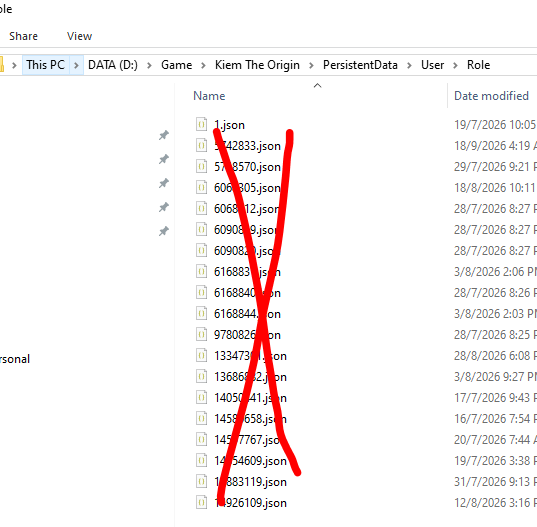Expand the chevron after PersistentData
537x527 pixels.
click(409, 65)
